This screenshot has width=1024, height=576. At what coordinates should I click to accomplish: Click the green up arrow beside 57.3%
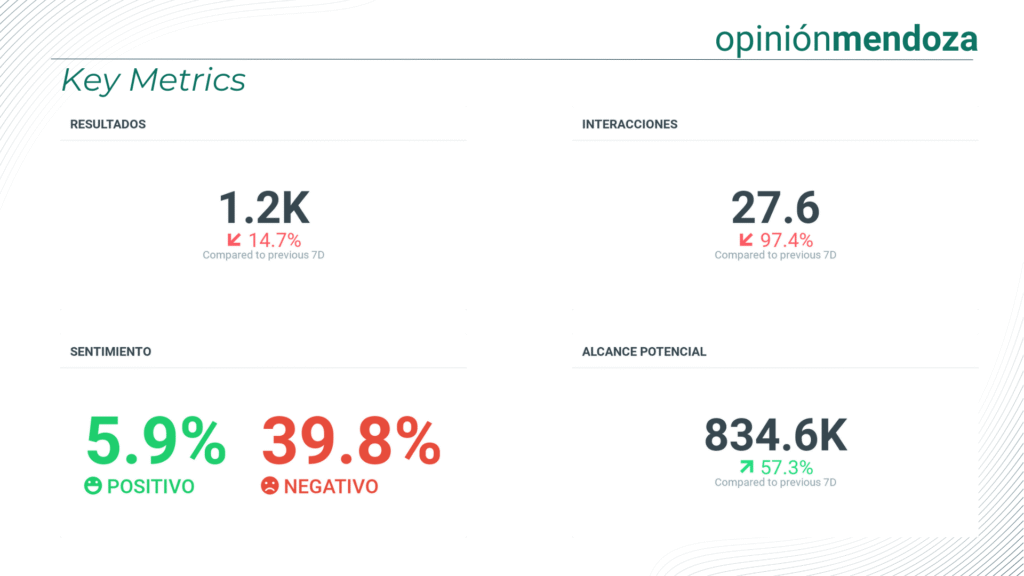point(746,467)
